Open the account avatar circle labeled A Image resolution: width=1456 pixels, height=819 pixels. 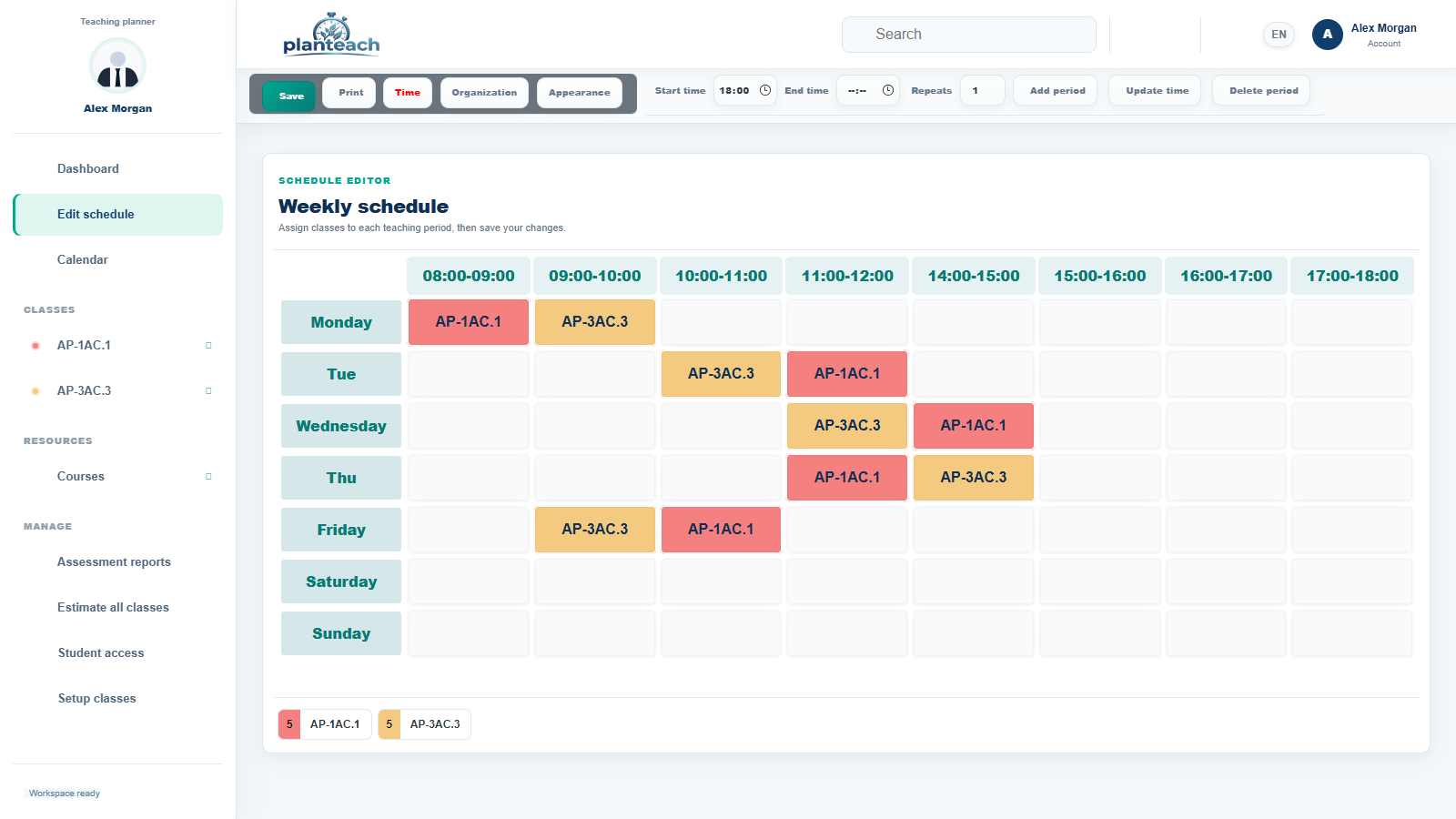click(1327, 35)
